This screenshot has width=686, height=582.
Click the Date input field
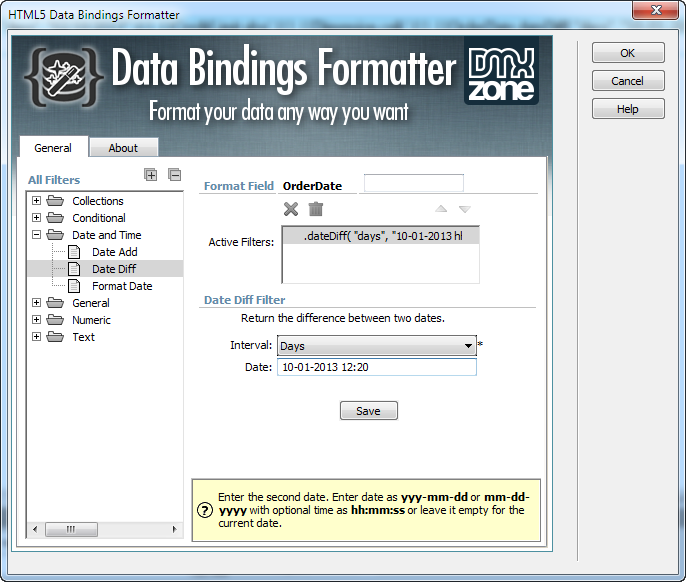pos(377,367)
